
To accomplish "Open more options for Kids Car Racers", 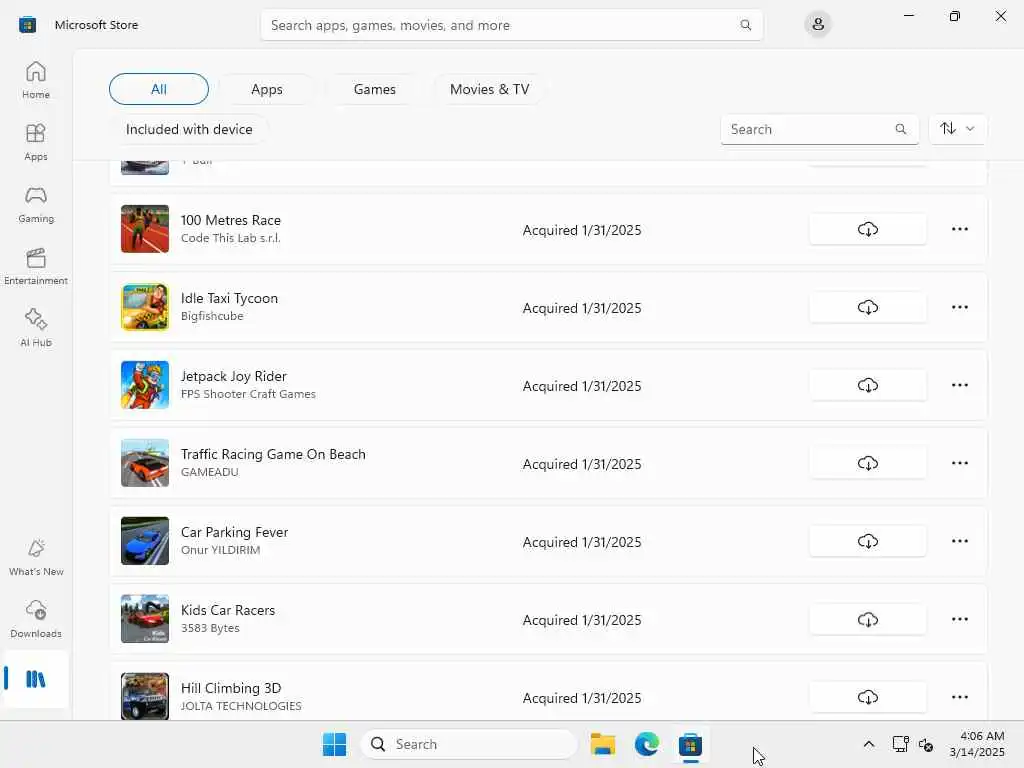I will 959,619.
